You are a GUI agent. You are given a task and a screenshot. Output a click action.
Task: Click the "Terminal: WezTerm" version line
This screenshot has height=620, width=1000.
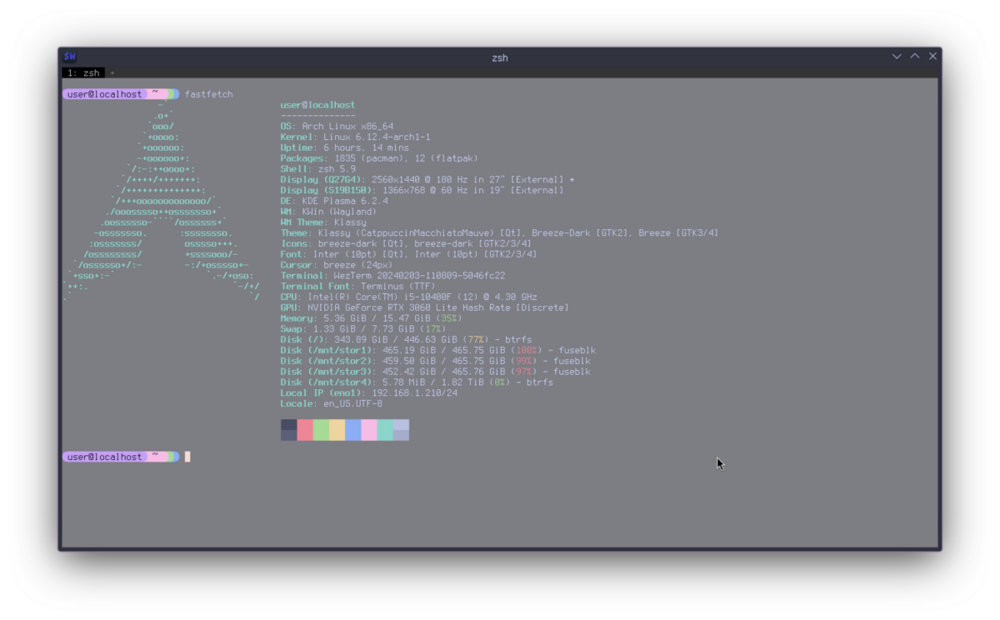pyautogui.click(x=393, y=276)
